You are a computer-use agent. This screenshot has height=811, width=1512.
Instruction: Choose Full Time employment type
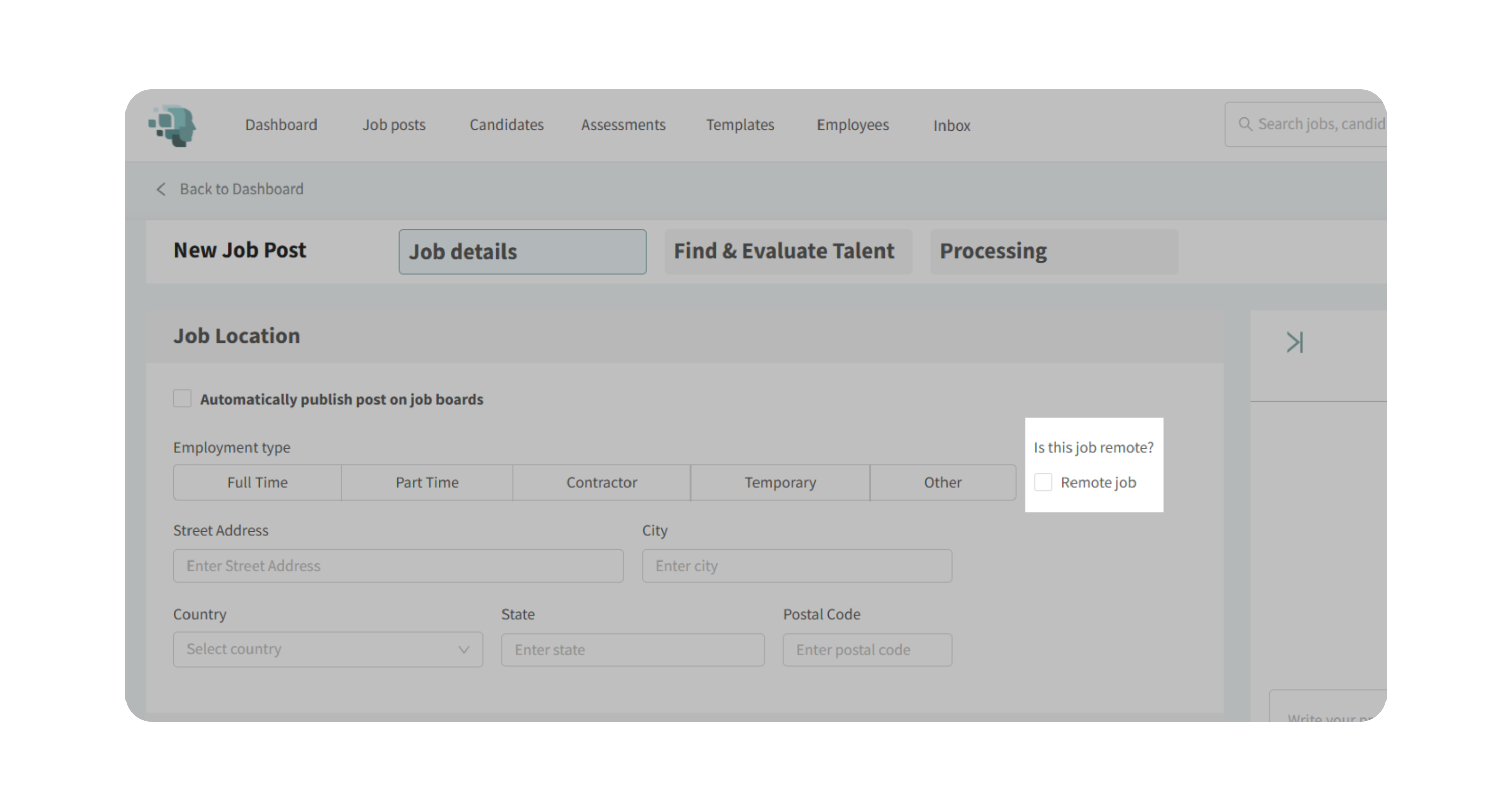(257, 482)
